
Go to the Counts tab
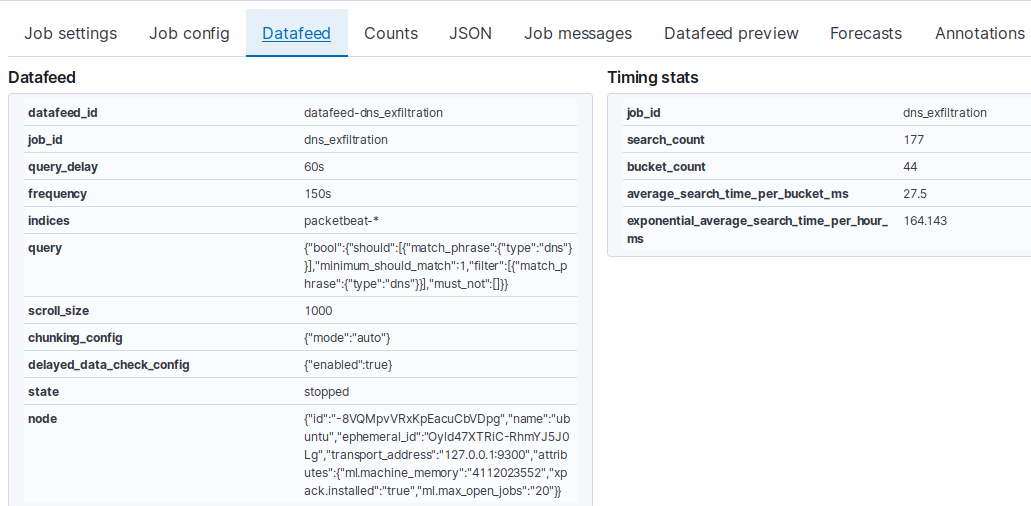pos(391,33)
